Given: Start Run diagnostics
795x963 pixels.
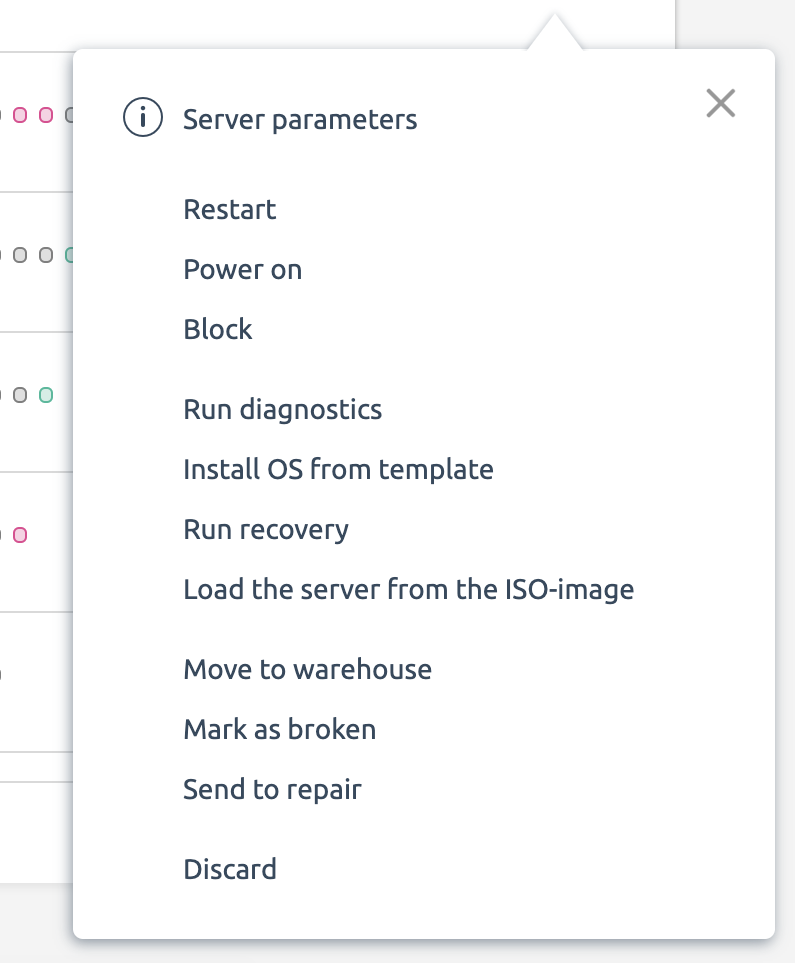Looking at the screenshot, I should coord(283,410).
